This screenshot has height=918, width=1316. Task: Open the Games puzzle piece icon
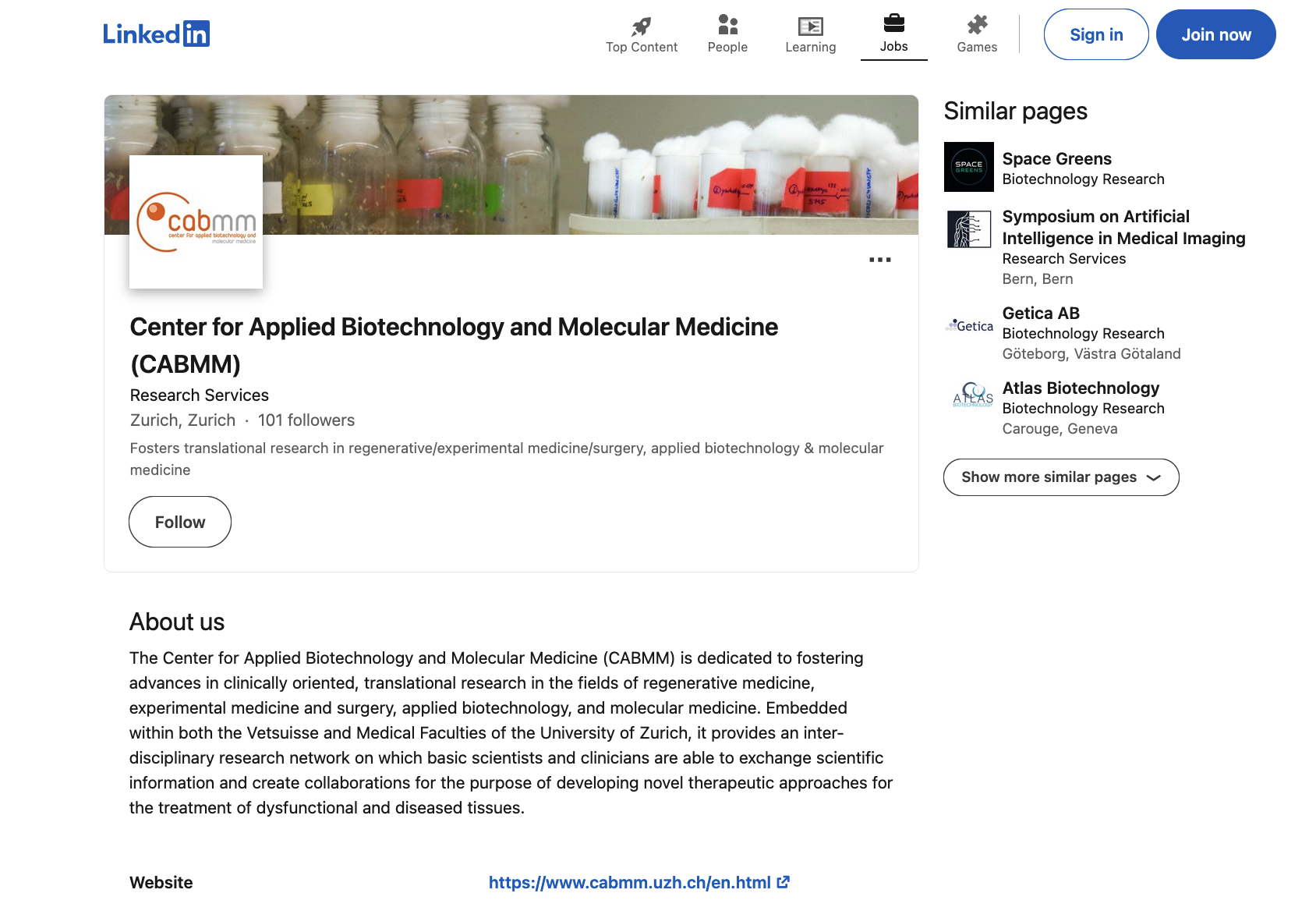click(977, 25)
